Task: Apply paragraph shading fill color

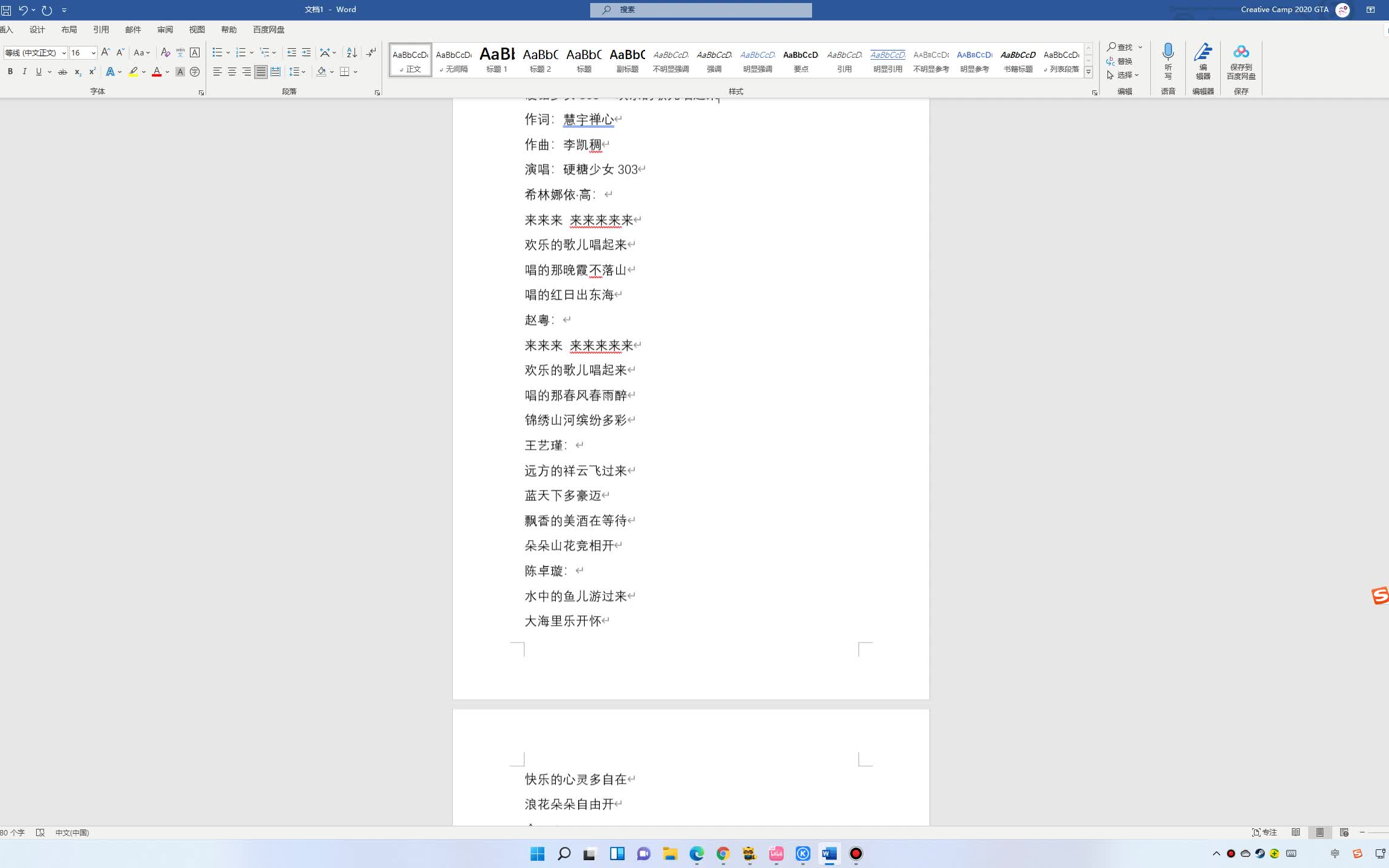Action: click(x=321, y=72)
